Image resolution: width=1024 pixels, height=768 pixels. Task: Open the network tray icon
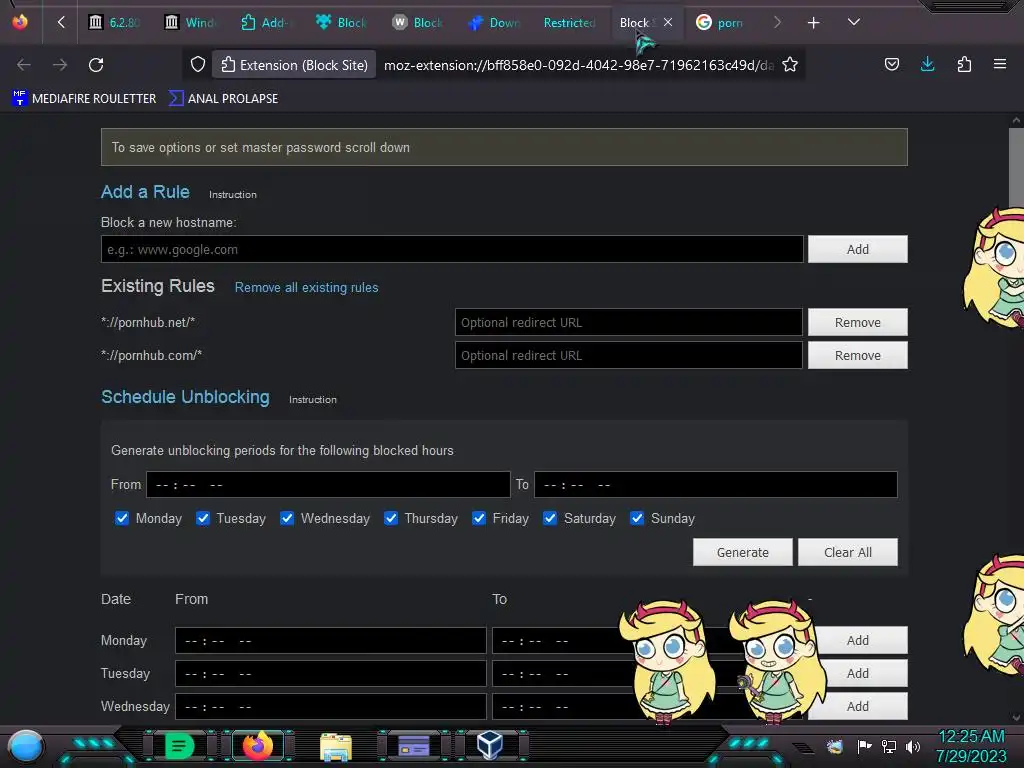889,746
